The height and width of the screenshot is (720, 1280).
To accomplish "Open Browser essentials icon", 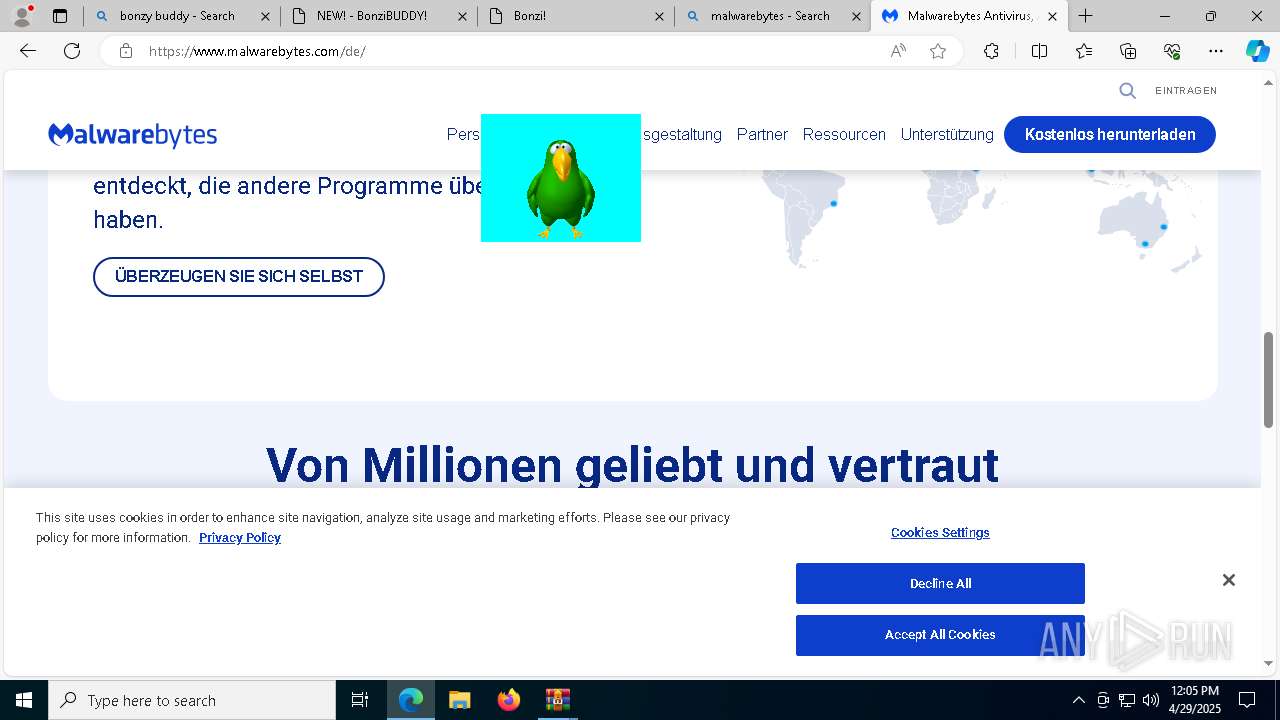I will pos(1172,51).
